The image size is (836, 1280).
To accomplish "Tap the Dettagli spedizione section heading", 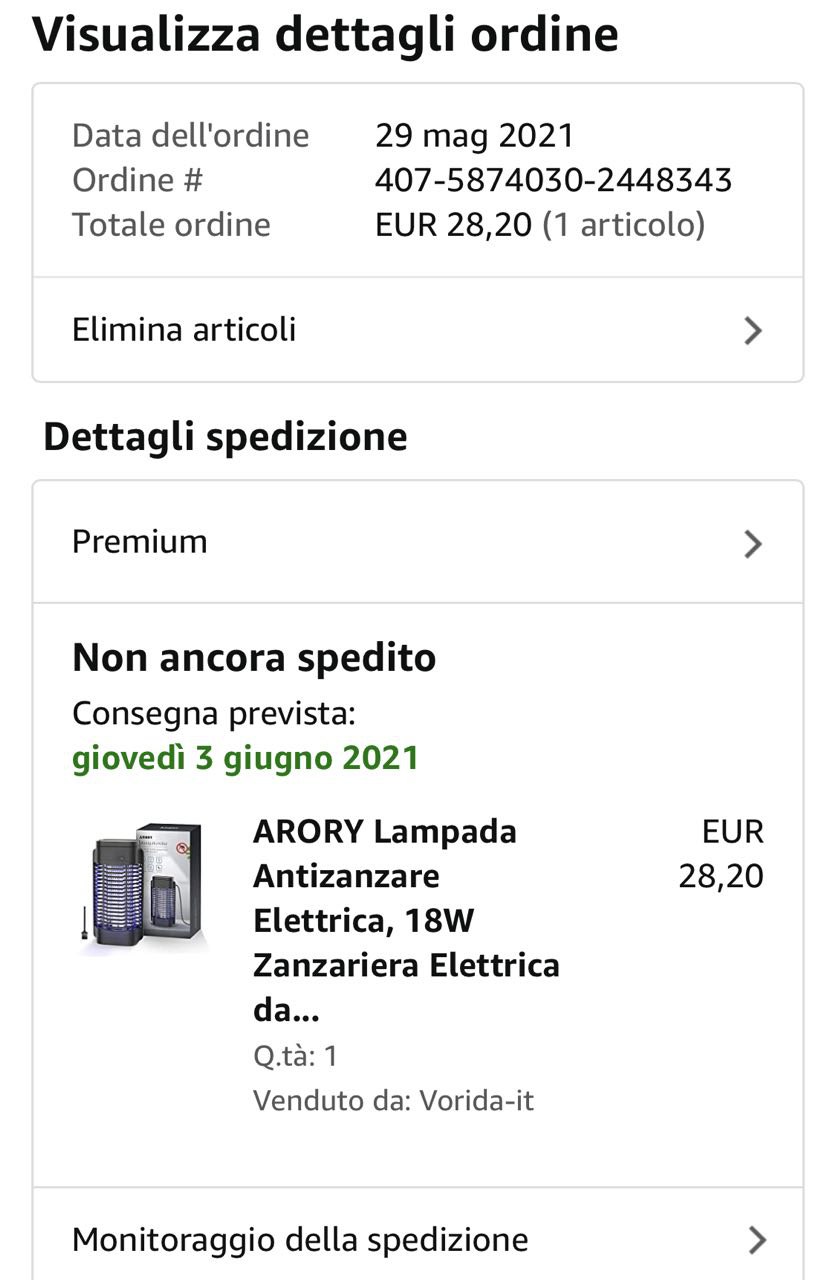I will coord(225,437).
